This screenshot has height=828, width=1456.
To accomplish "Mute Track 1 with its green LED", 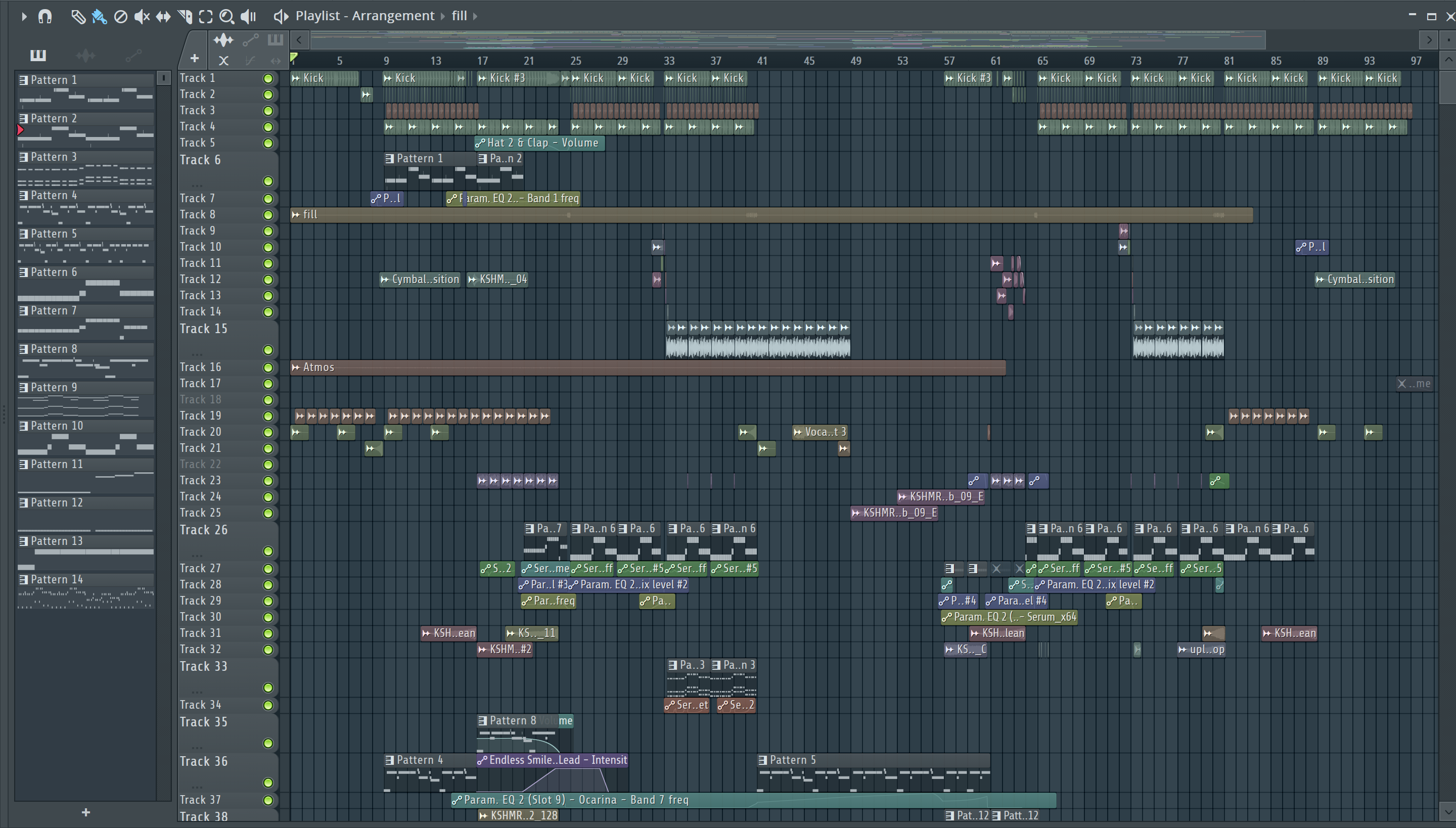I will point(268,78).
